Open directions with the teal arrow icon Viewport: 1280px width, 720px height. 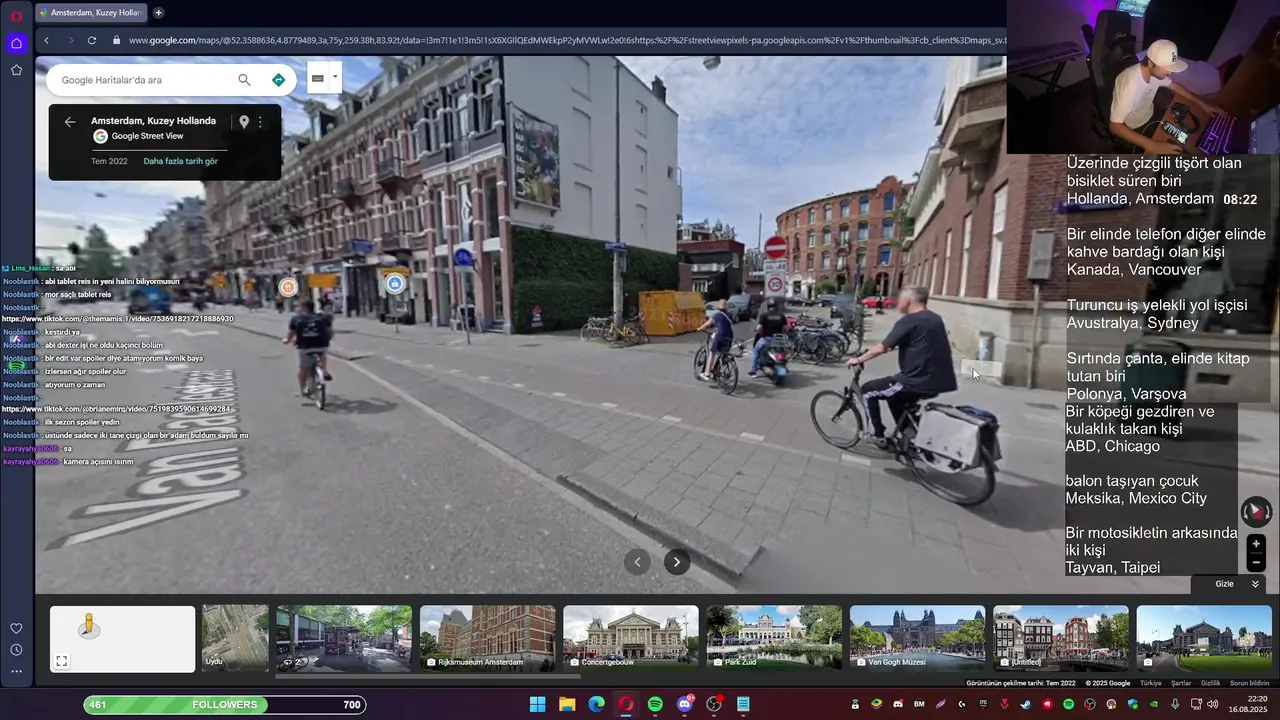pos(278,80)
